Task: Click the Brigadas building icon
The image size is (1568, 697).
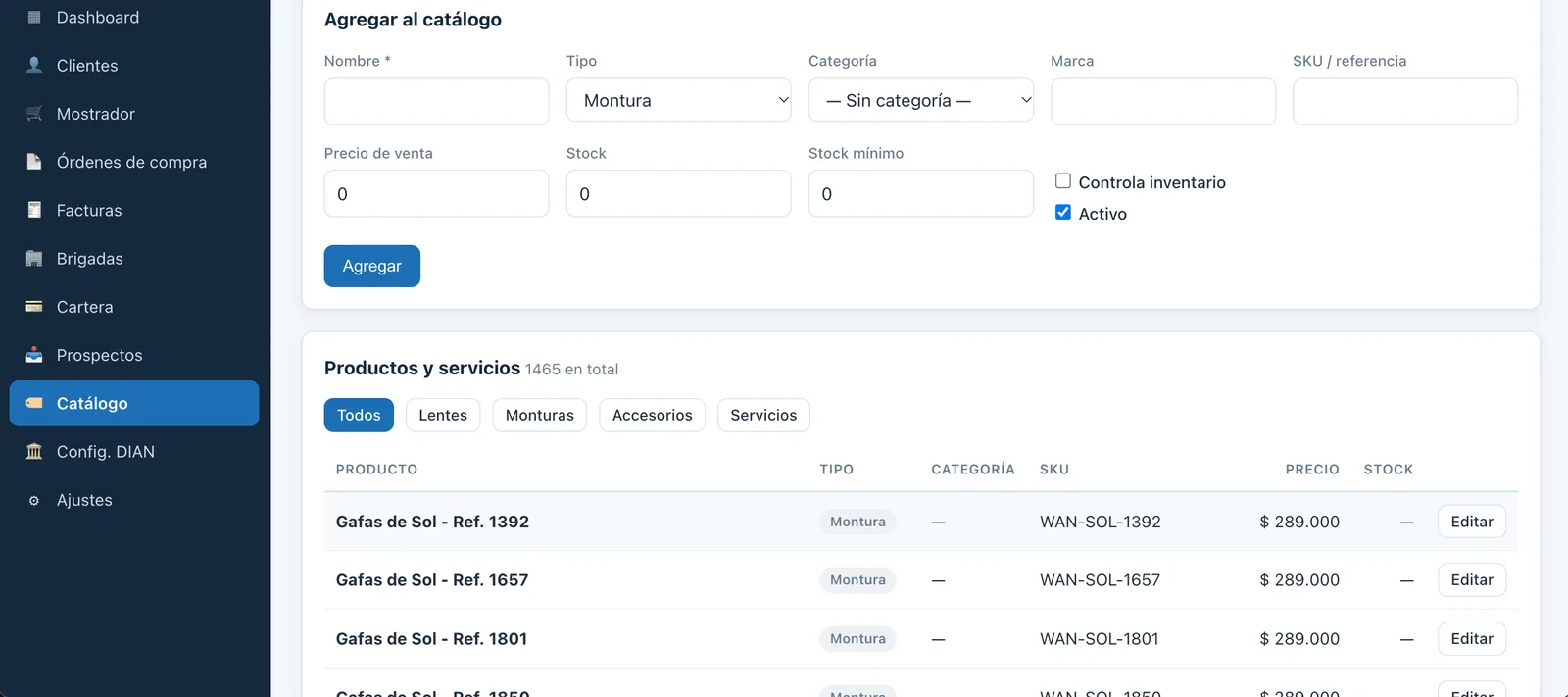Action: tap(34, 259)
